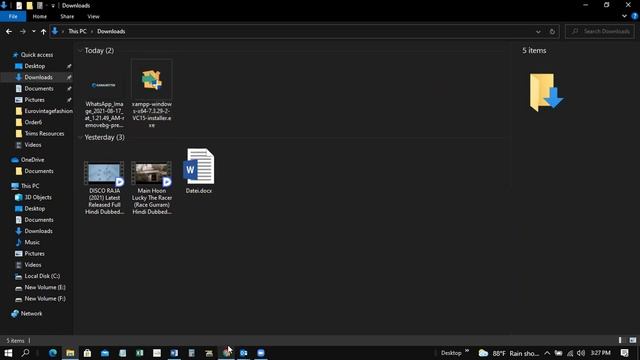Collapse the Today (2) group
Viewport: 640px width, 360px height.
80,51
